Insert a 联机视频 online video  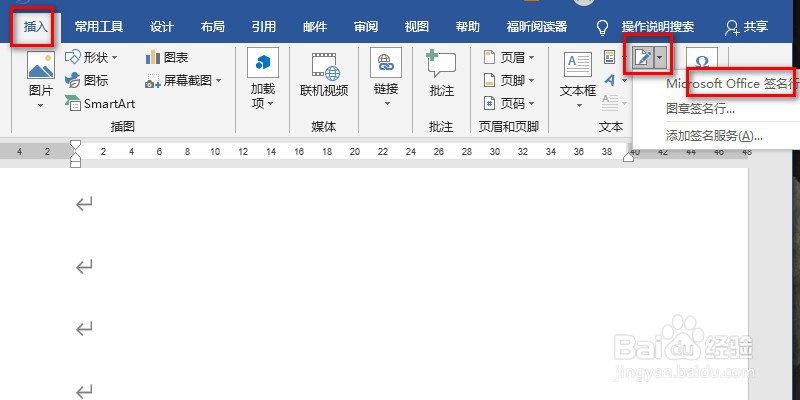point(324,75)
